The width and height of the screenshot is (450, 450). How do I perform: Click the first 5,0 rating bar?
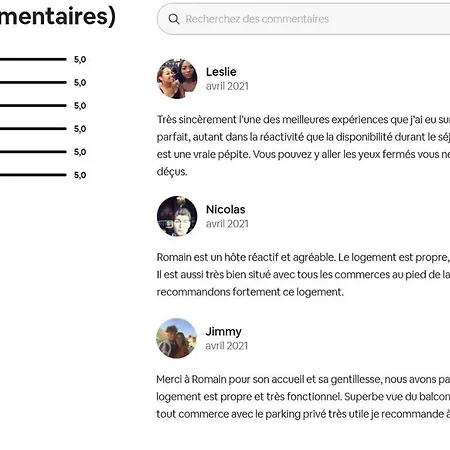point(33,59)
